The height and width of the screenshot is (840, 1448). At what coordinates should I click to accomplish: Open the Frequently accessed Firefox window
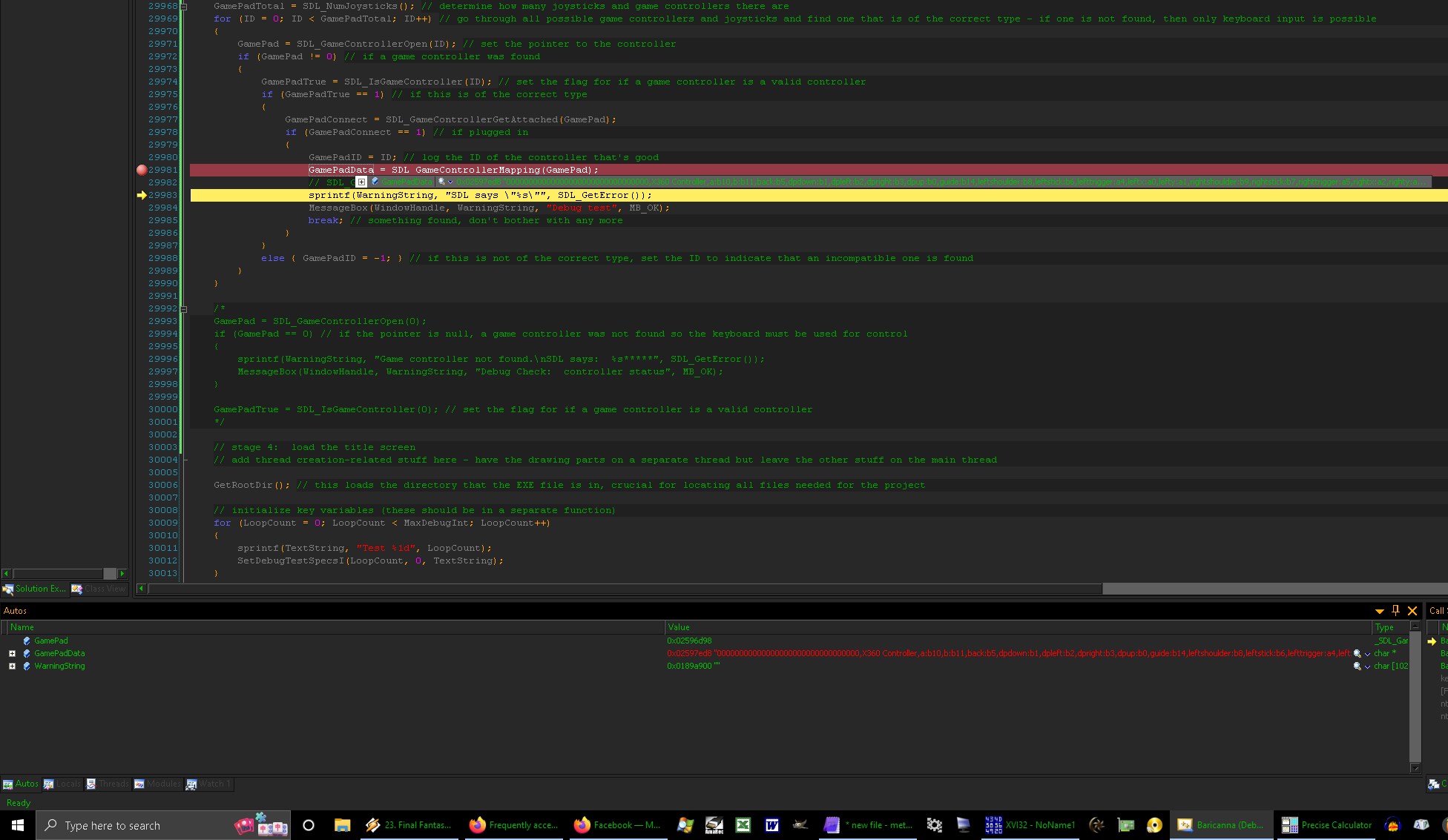tap(515, 825)
